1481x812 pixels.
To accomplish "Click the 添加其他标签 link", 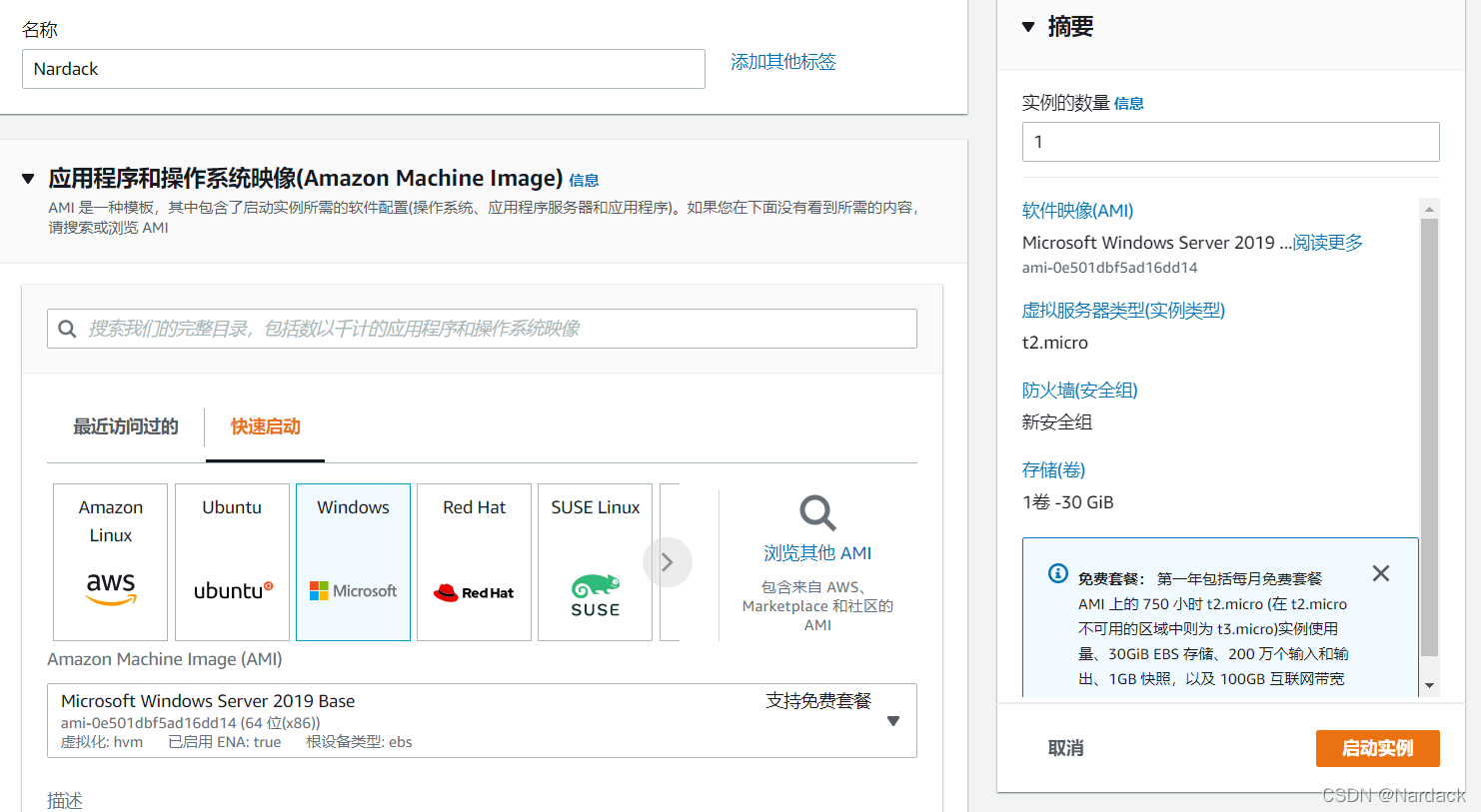I will (783, 62).
